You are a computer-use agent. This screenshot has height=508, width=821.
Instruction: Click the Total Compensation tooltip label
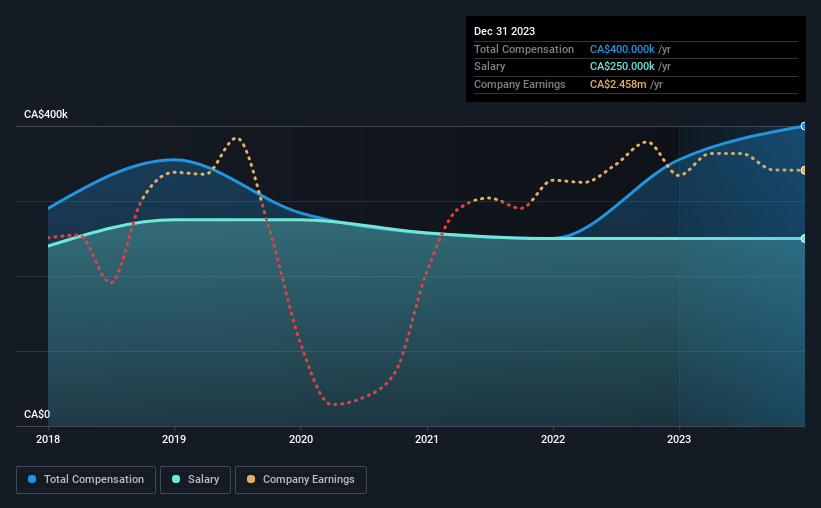point(524,49)
